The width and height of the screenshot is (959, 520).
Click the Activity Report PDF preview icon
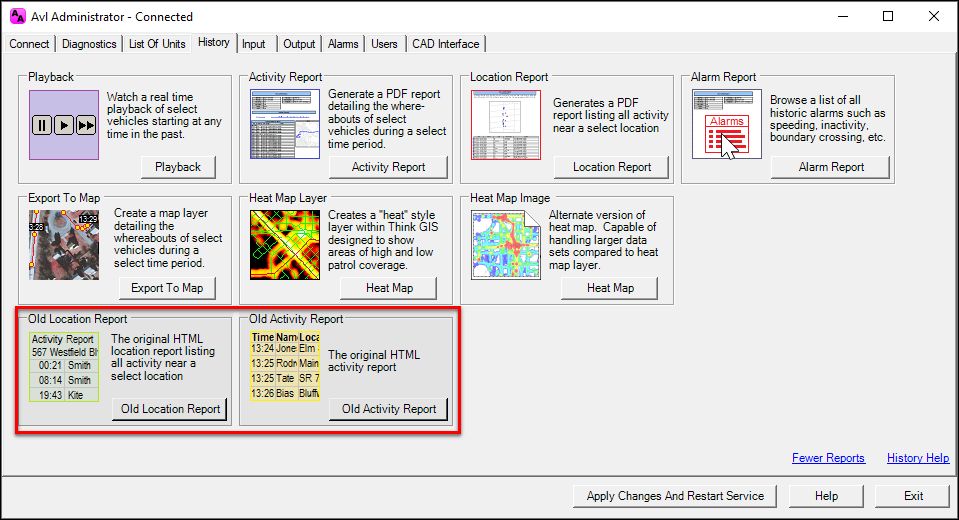284,124
